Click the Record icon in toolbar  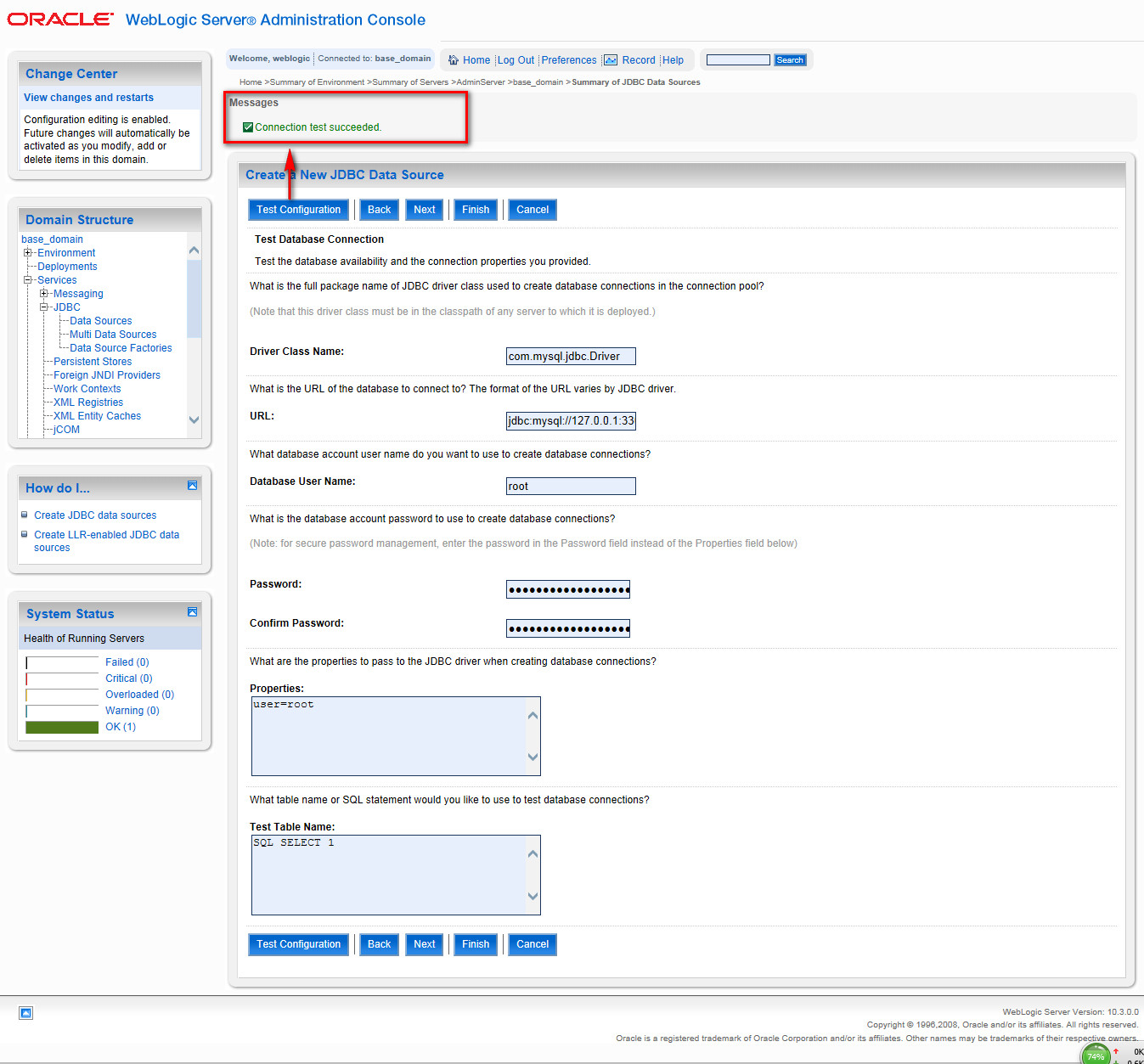coord(611,60)
